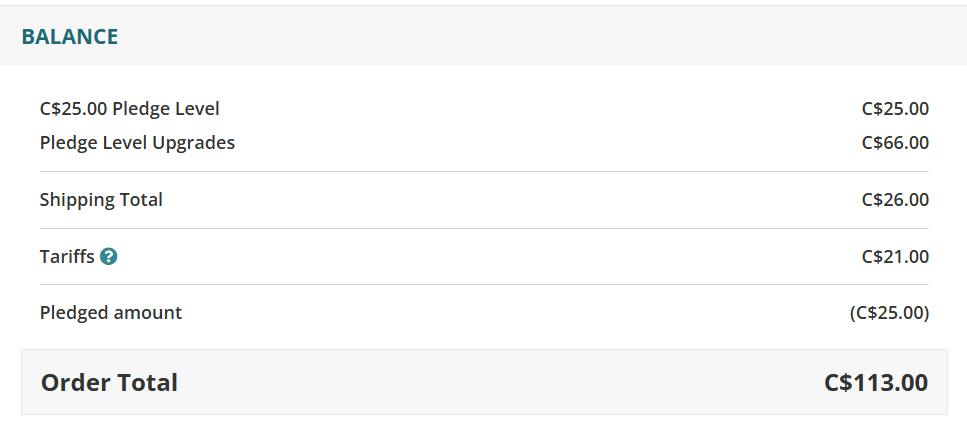This screenshot has width=967, height=430.
Task: Click the BALANCE section heading
Action: click(70, 37)
